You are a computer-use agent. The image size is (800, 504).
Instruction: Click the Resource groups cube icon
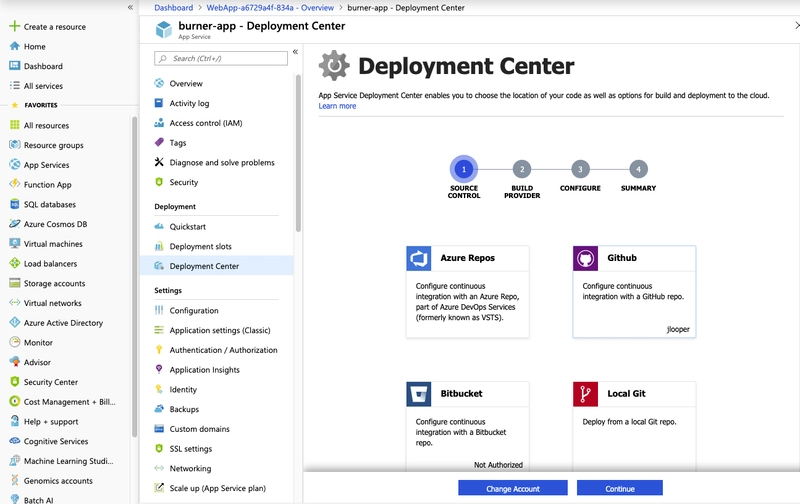pos(15,145)
